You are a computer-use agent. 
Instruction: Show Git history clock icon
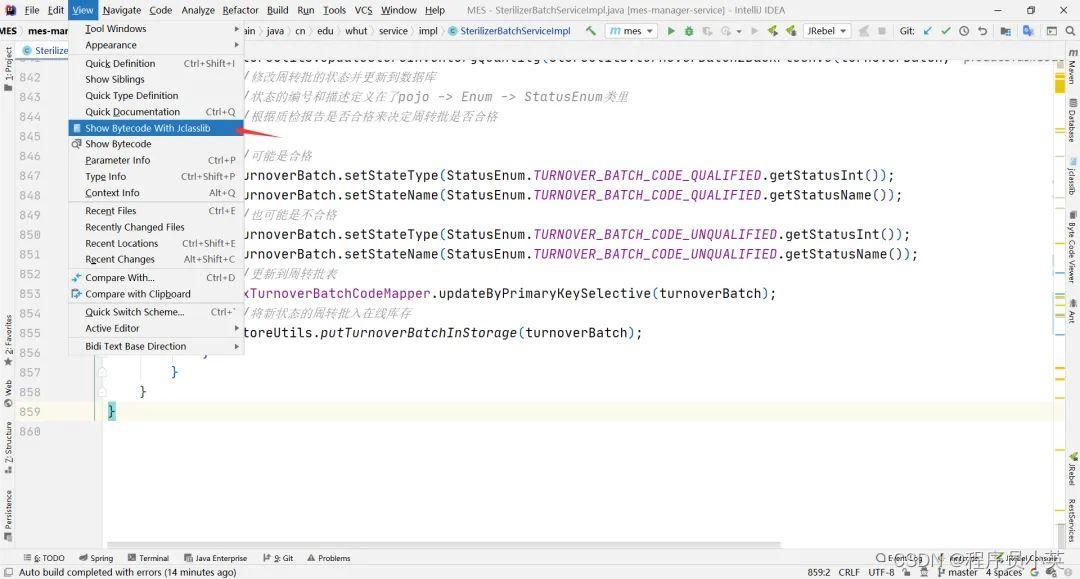point(964,31)
